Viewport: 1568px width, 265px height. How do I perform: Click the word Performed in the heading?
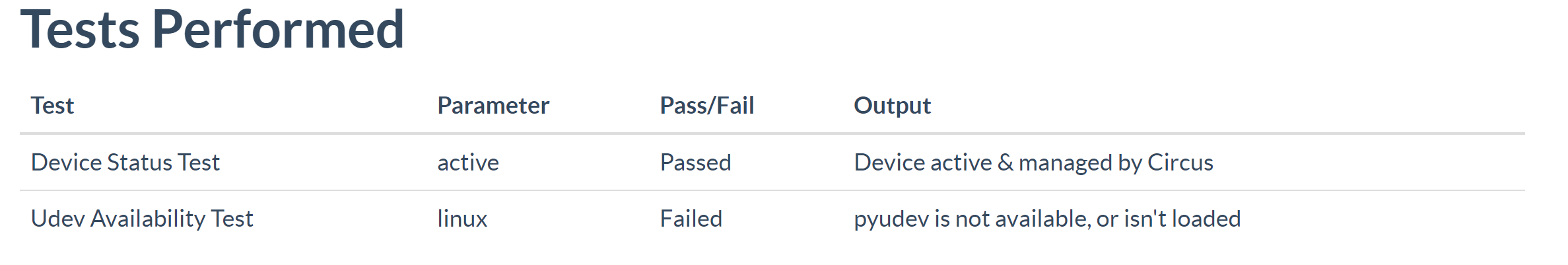(x=278, y=30)
